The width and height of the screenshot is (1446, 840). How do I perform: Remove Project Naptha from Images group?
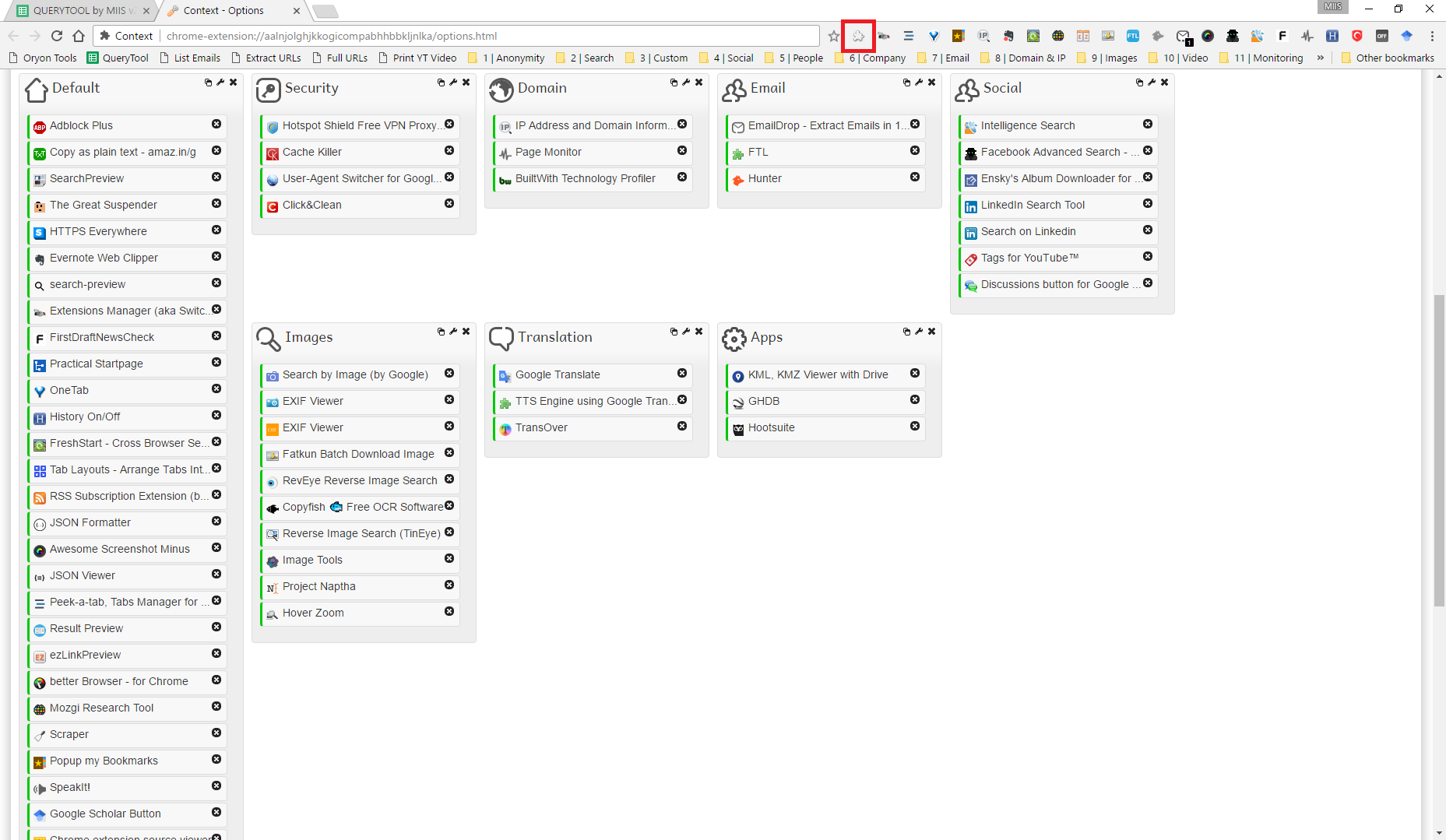(x=449, y=585)
